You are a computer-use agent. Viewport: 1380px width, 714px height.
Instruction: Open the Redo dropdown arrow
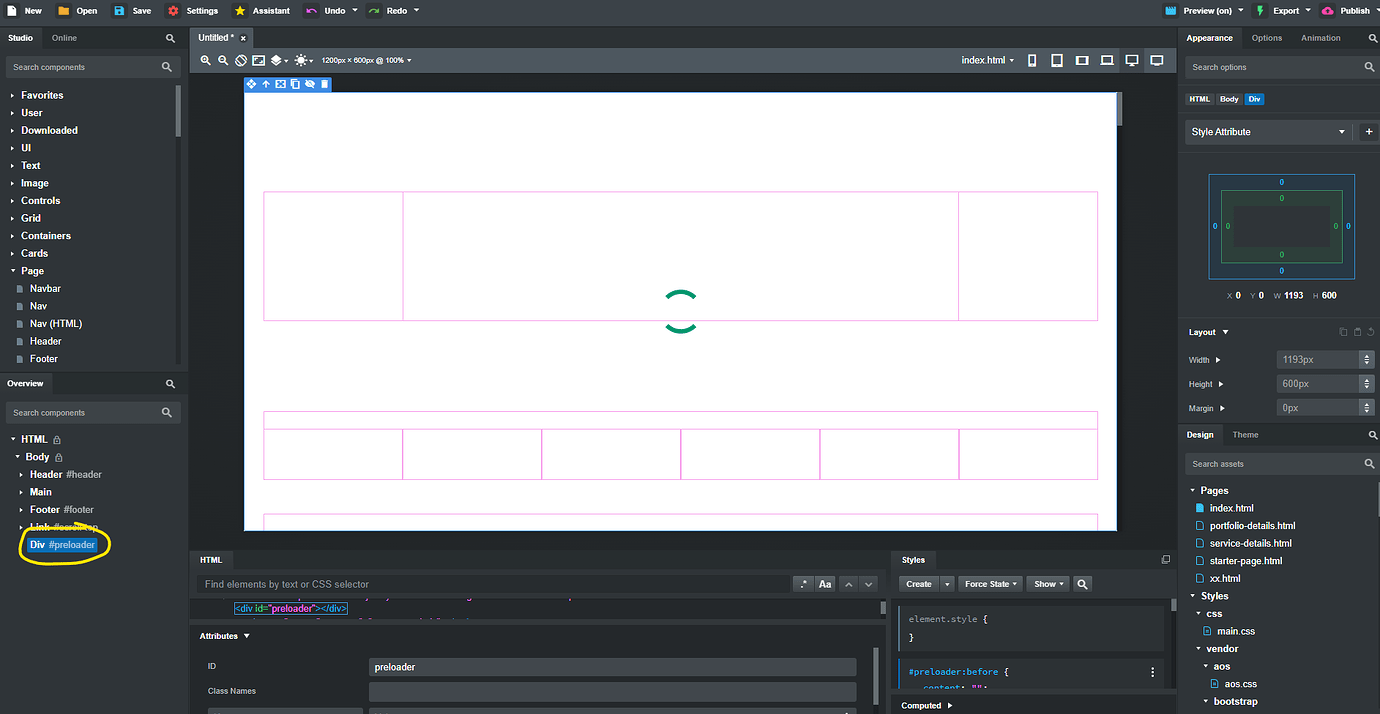pos(416,11)
